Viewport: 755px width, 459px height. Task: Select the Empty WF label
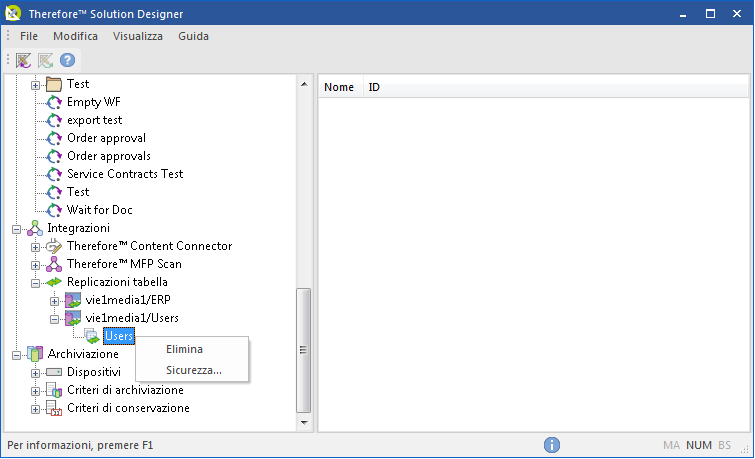tap(94, 102)
